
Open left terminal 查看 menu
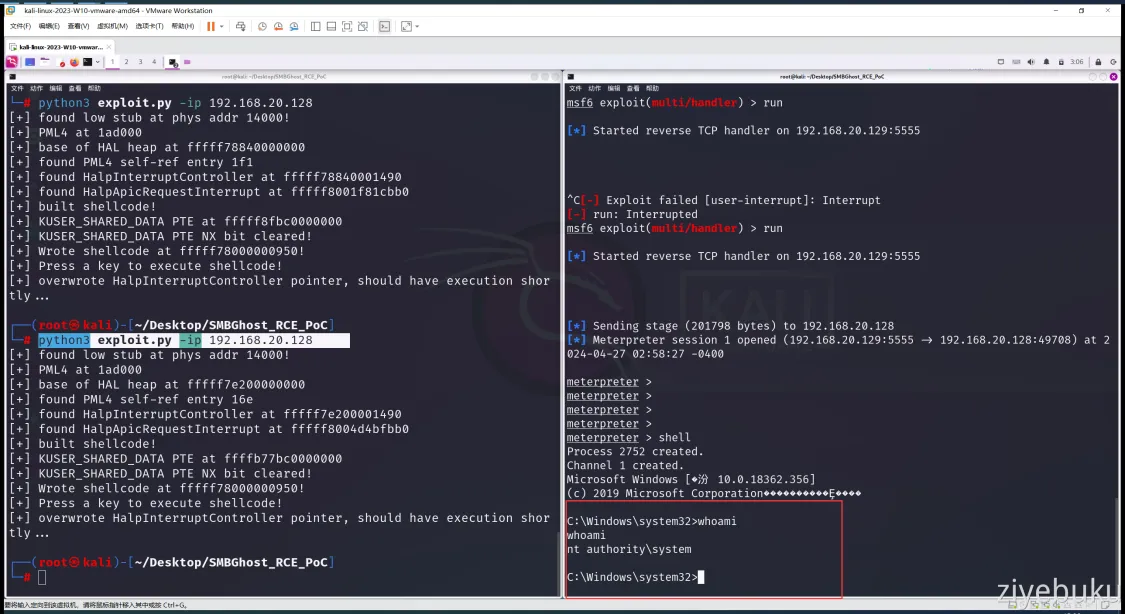tap(75, 88)
